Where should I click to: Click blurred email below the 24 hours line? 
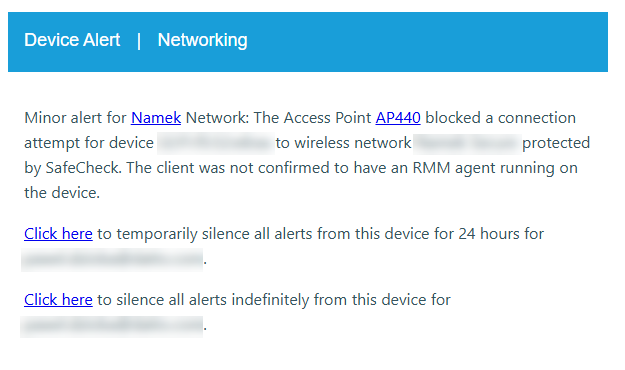[x=112, y=260]
